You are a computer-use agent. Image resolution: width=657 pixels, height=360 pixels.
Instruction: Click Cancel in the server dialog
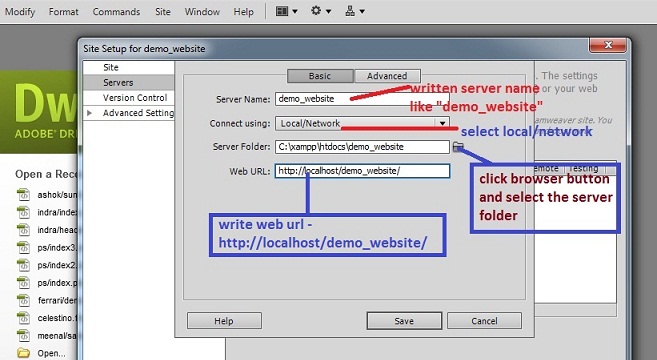[484, 321]
